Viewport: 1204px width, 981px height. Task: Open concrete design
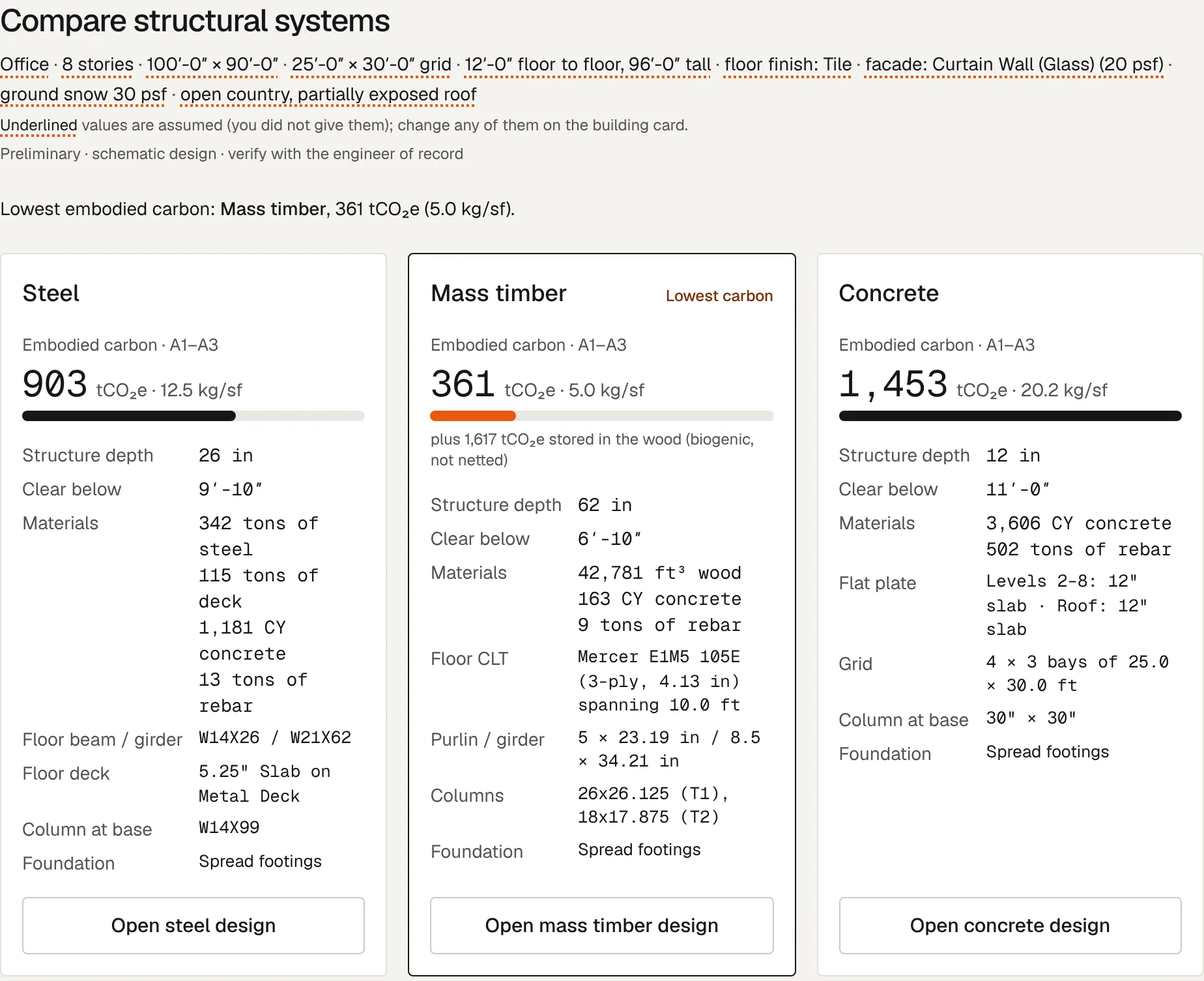[x=1010, y=925]
